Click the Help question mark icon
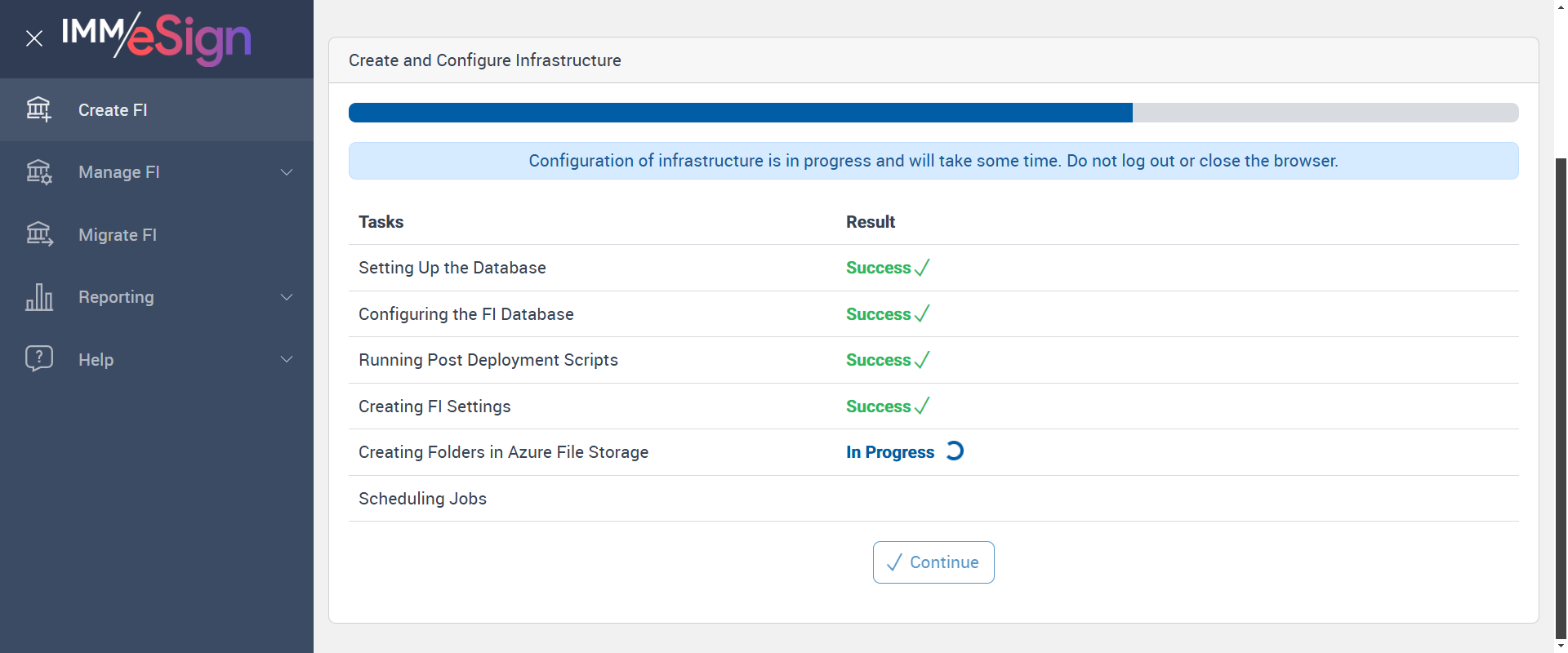 pyautogui.click(x=38, y=359)
